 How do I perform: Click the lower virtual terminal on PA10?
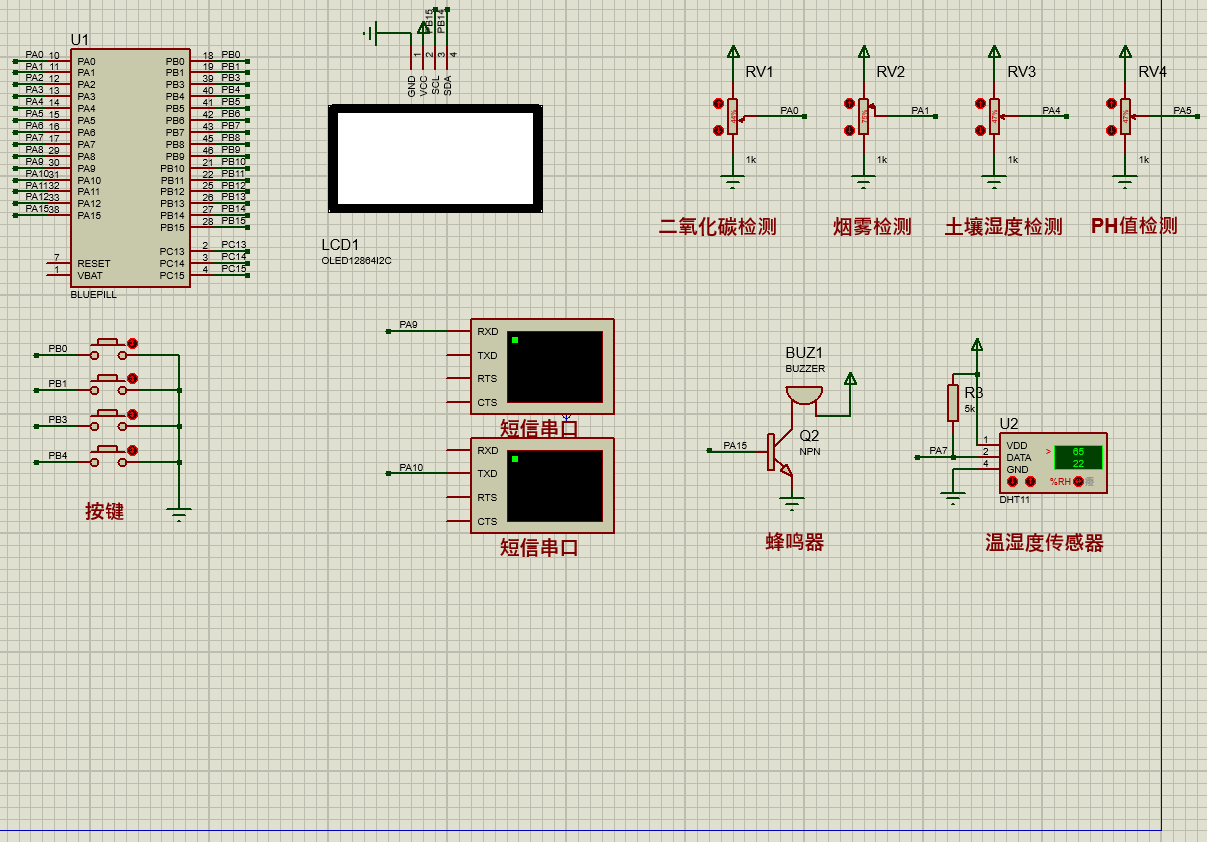pos(542,485)
